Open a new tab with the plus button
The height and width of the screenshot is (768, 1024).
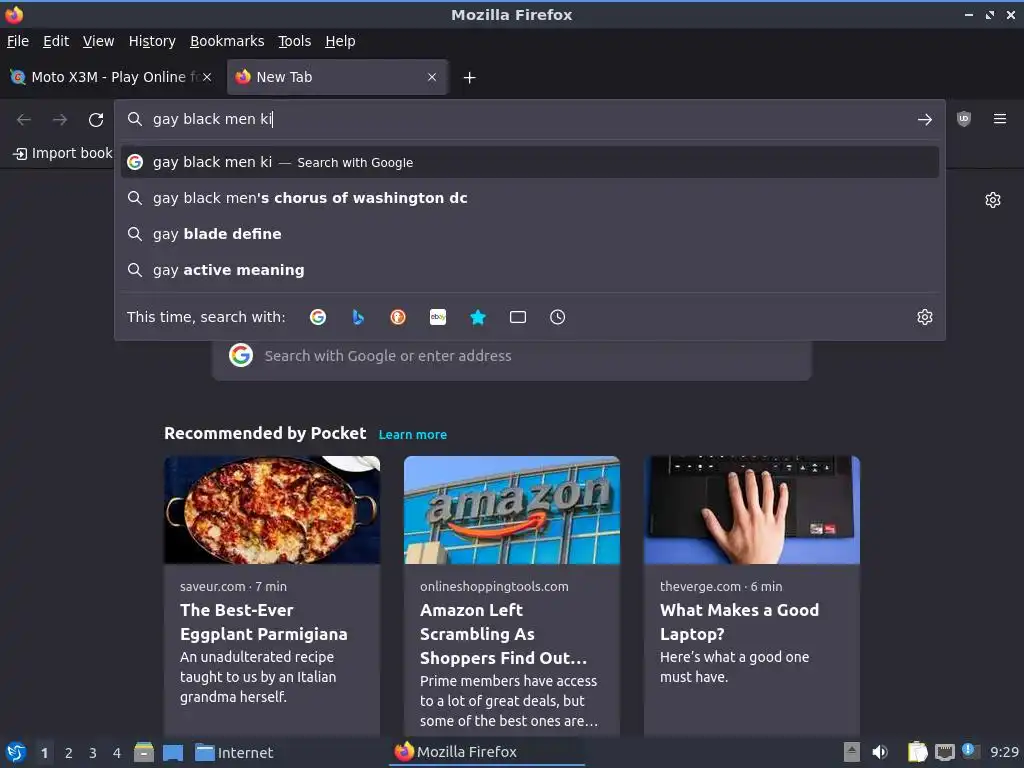pos(469,78)
